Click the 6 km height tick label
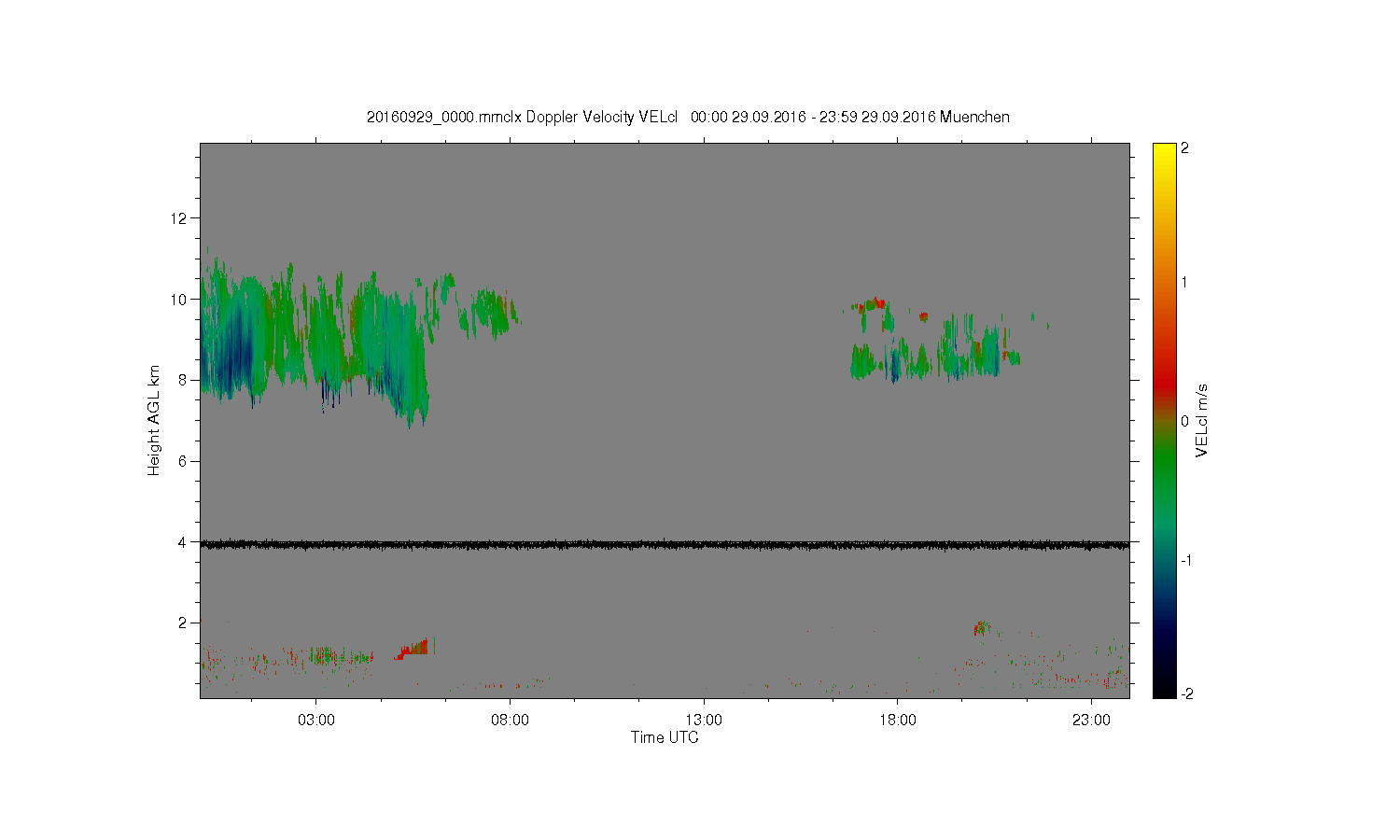The width and height of the screenshot is (1400, 840). (x=184, y=461)
